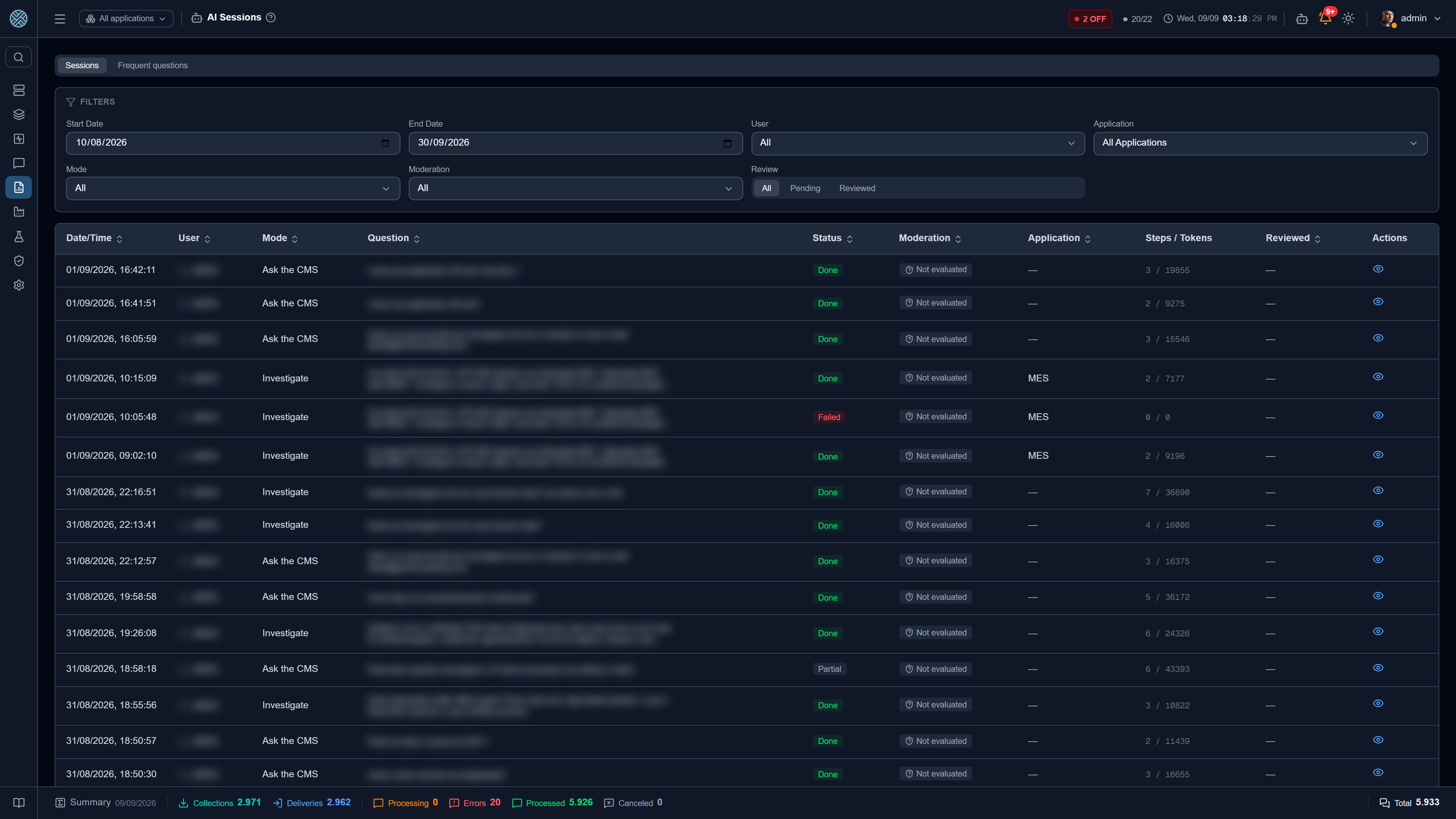Screen dimensions: 1456x819
Task: View the Partial session at 18:58:18
Action: [1378, 668]
